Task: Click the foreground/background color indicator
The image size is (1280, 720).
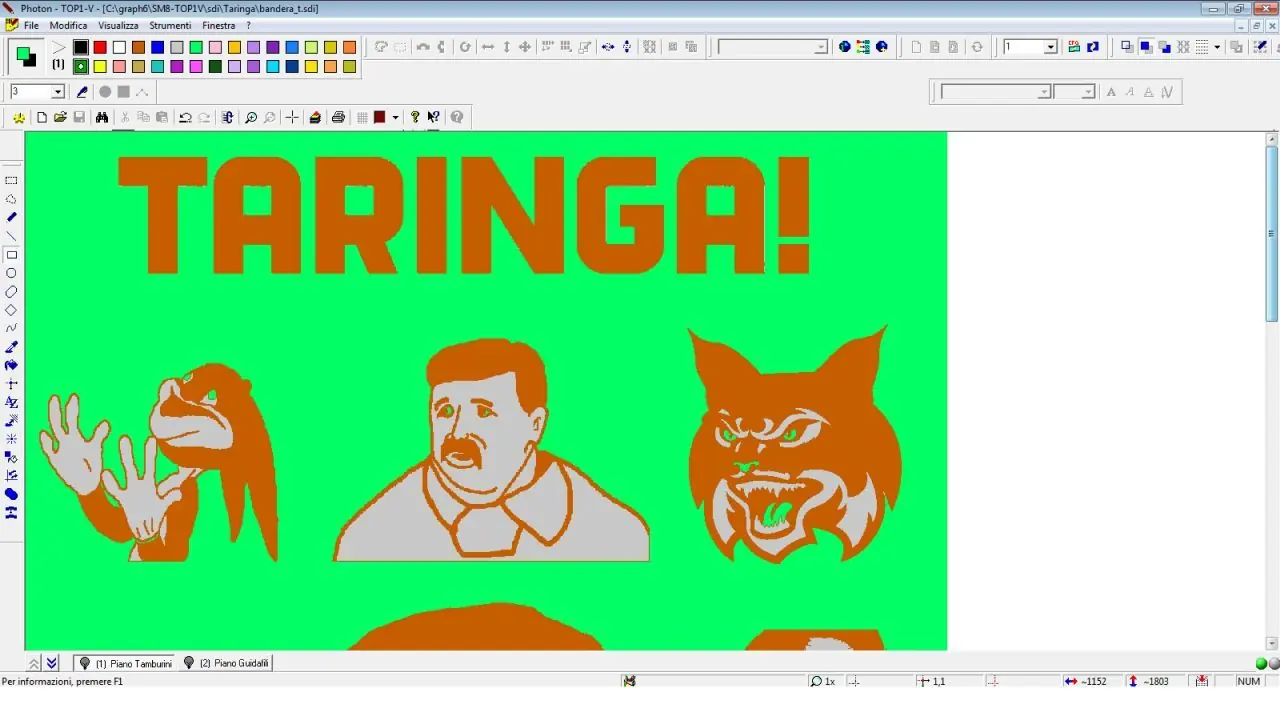Action: pos(25,56)
